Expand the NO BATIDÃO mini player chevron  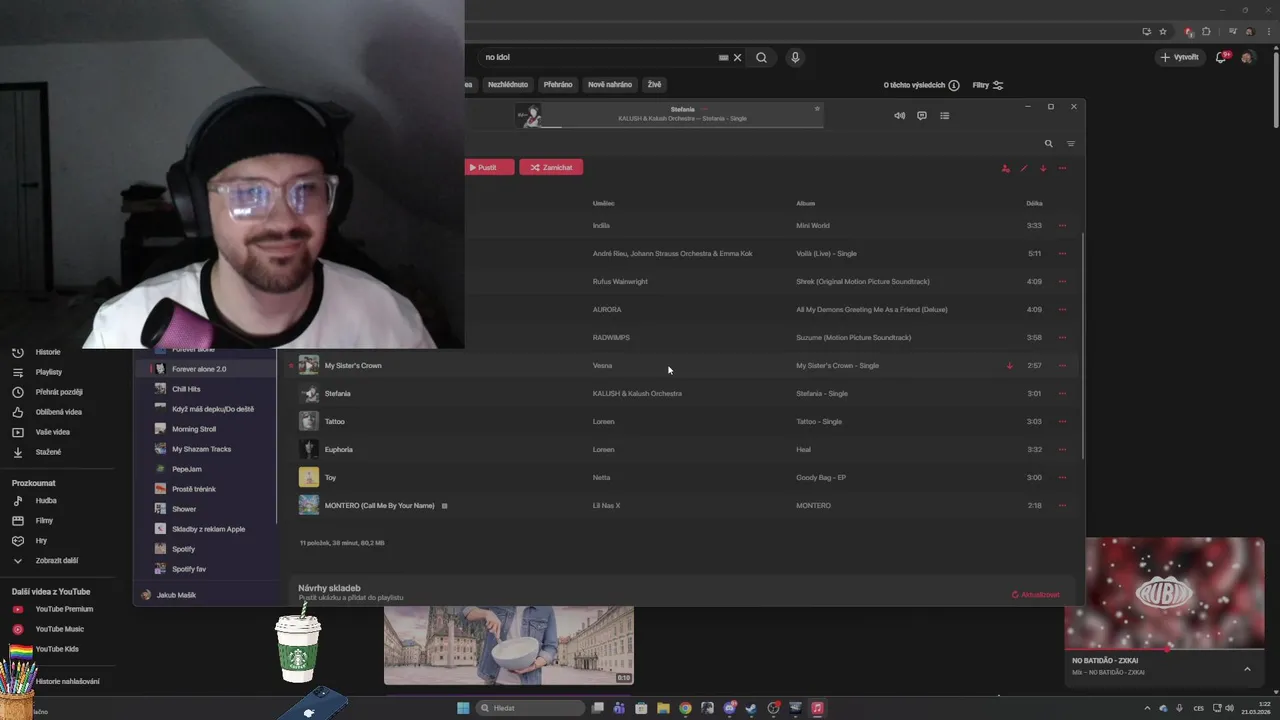(1247, 669)
